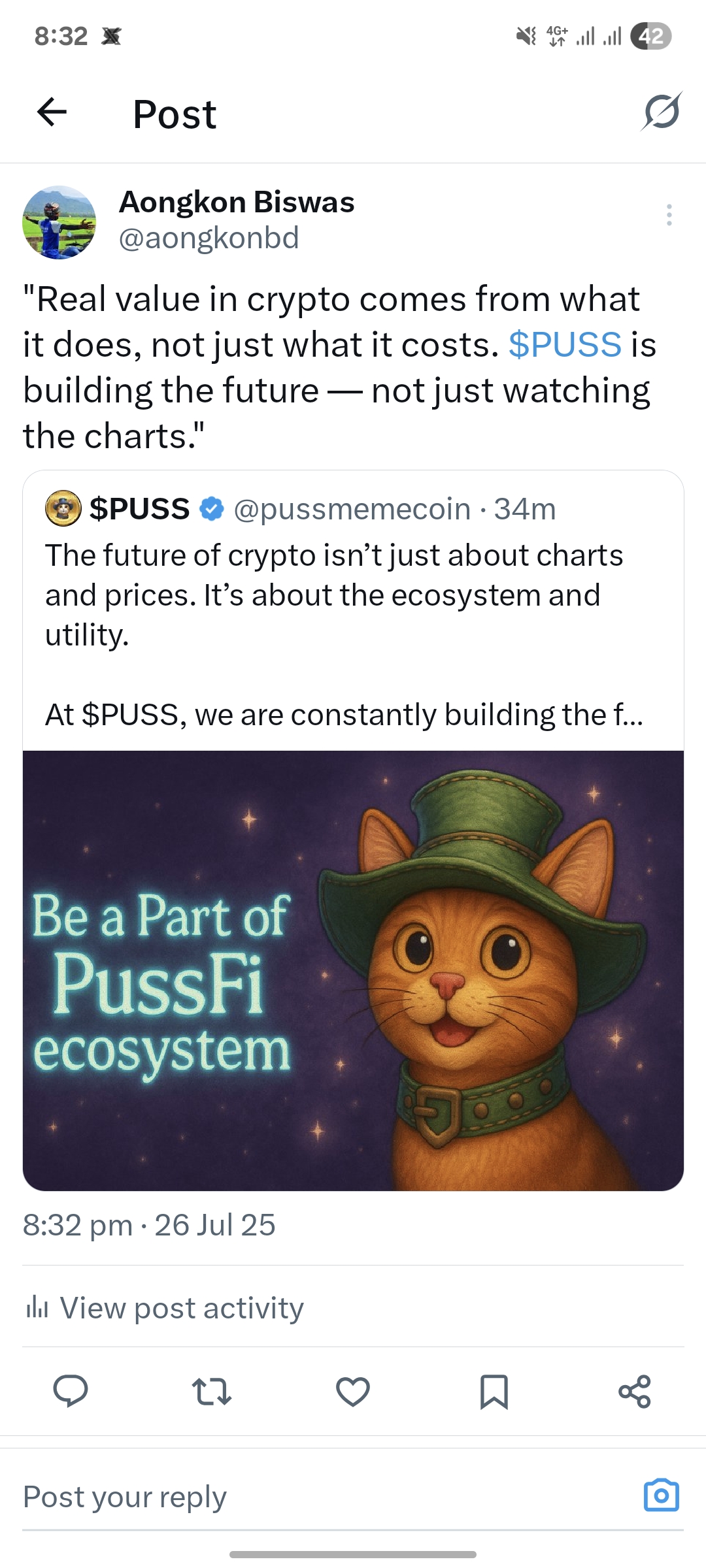Tap the analytics bars icon
Viewport: 706px width, 1568px height.
tap(37, 1308)
